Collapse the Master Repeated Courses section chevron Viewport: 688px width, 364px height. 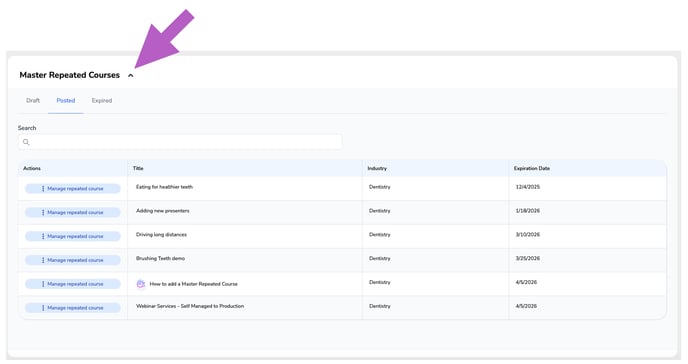point(130,75)
